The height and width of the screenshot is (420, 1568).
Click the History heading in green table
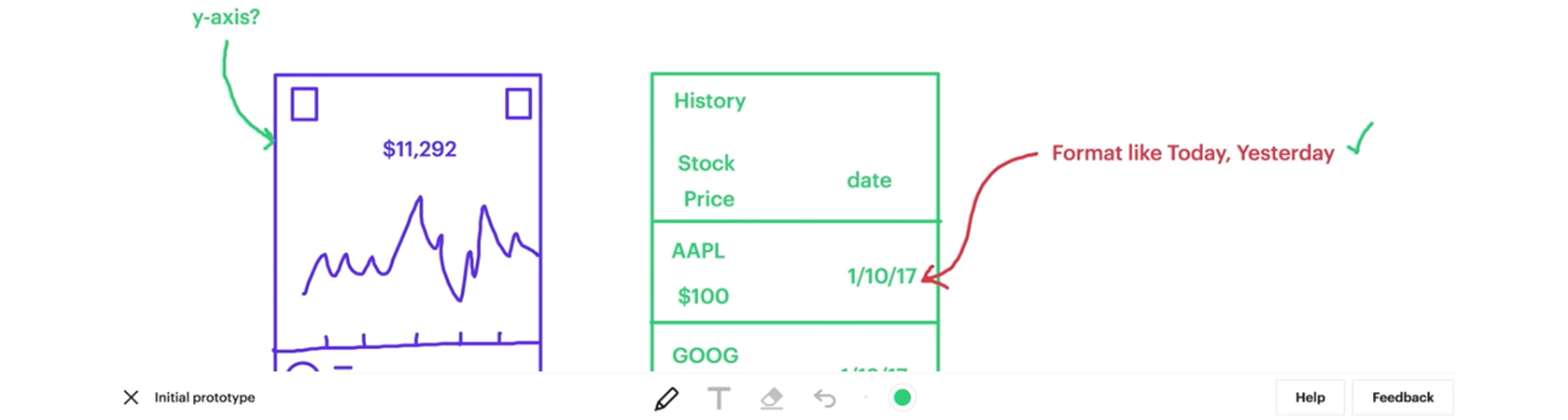[x=709, y=101]
